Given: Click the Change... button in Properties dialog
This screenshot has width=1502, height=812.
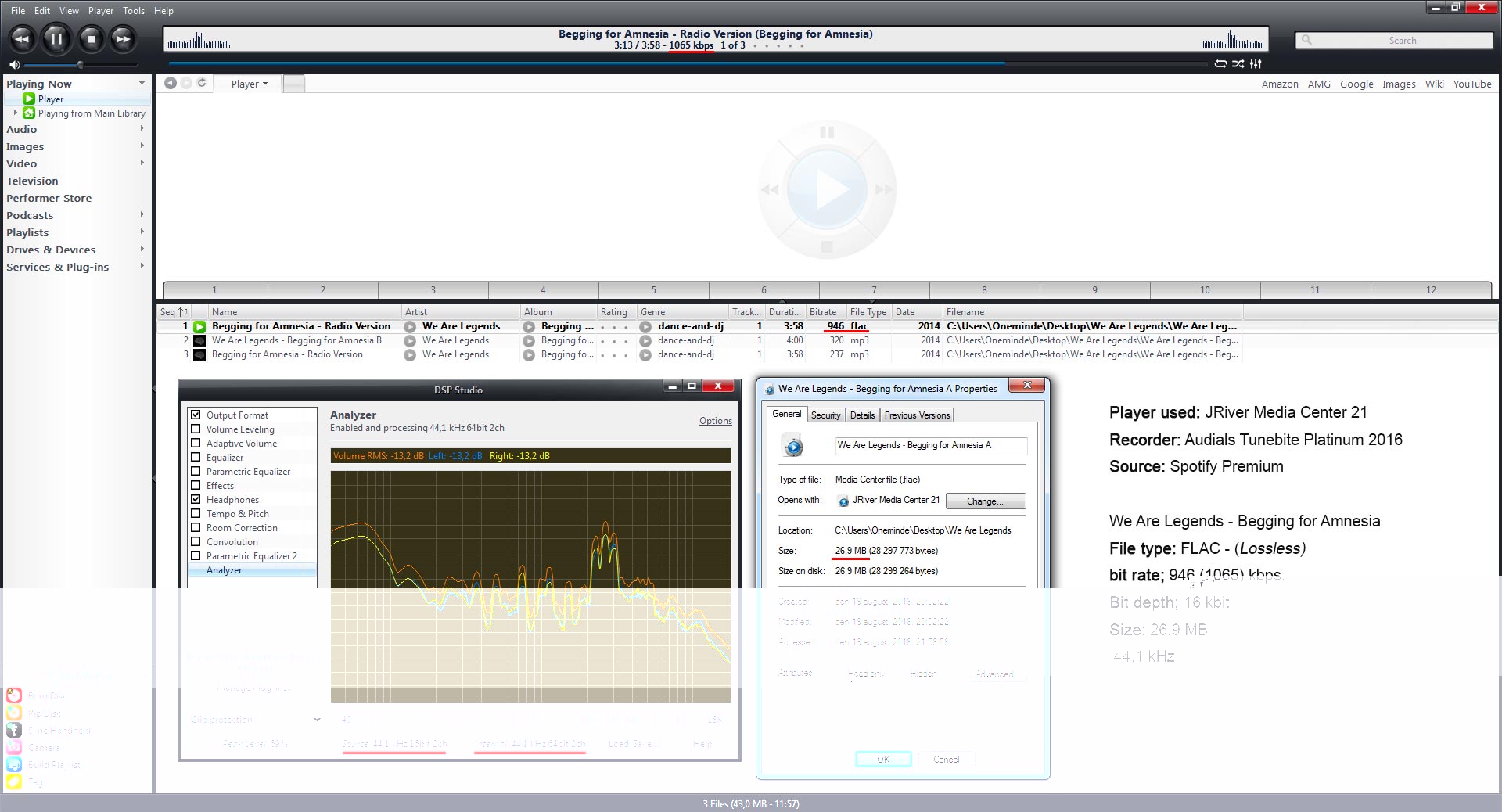Looking at the screenshot, I should pyautogui.click(x=985, y=501).
